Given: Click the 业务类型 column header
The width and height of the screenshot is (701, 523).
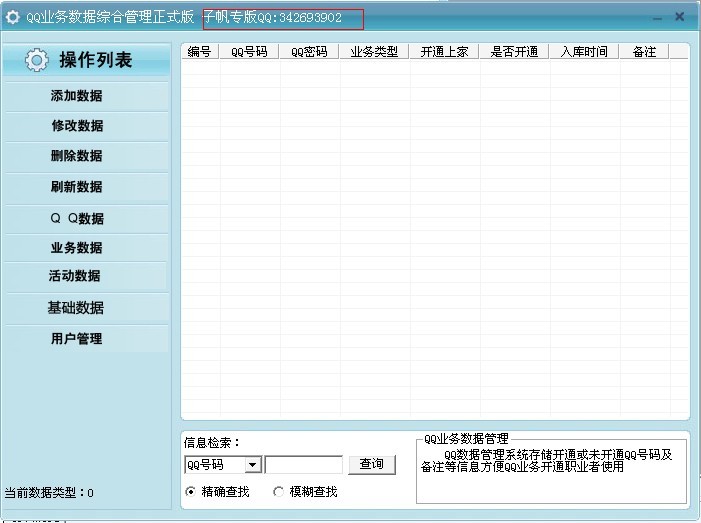Looking at the screenshot, I should [x=374, y=52].
